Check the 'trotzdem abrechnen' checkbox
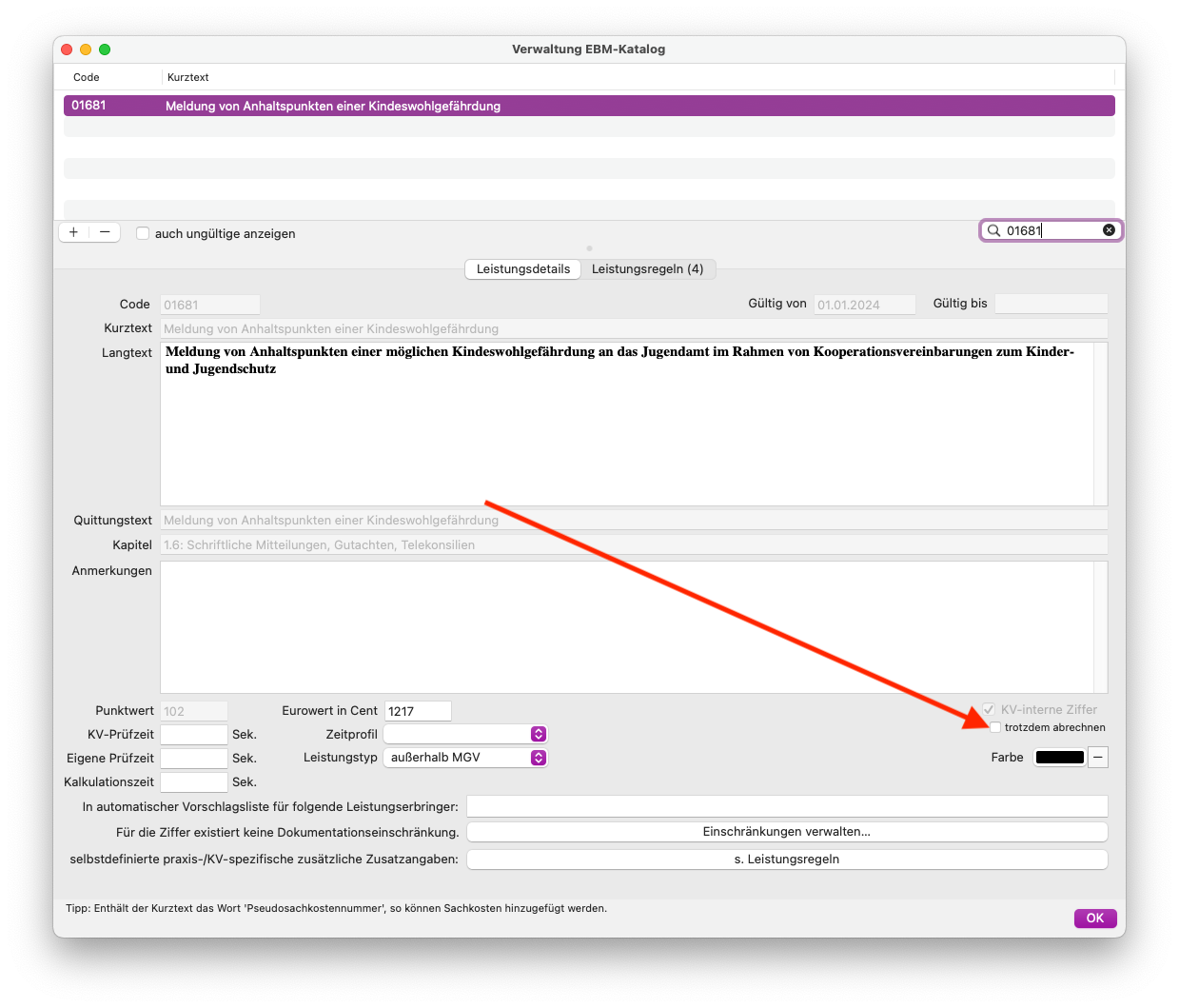Screen dimensions: 1179x1008 [995, 727]
